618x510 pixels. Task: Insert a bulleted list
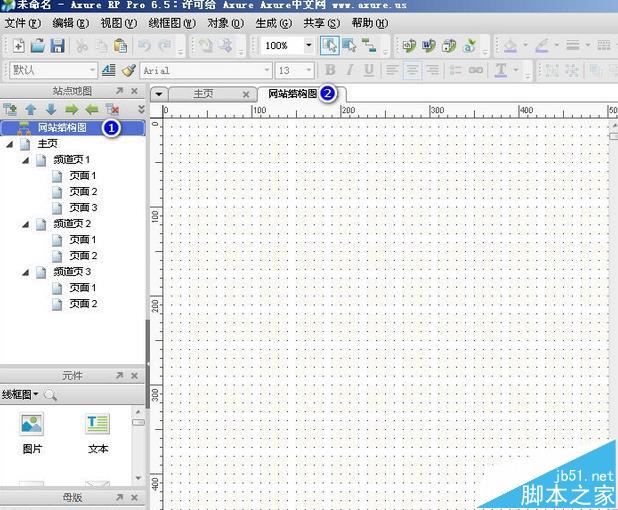[456, 70]
